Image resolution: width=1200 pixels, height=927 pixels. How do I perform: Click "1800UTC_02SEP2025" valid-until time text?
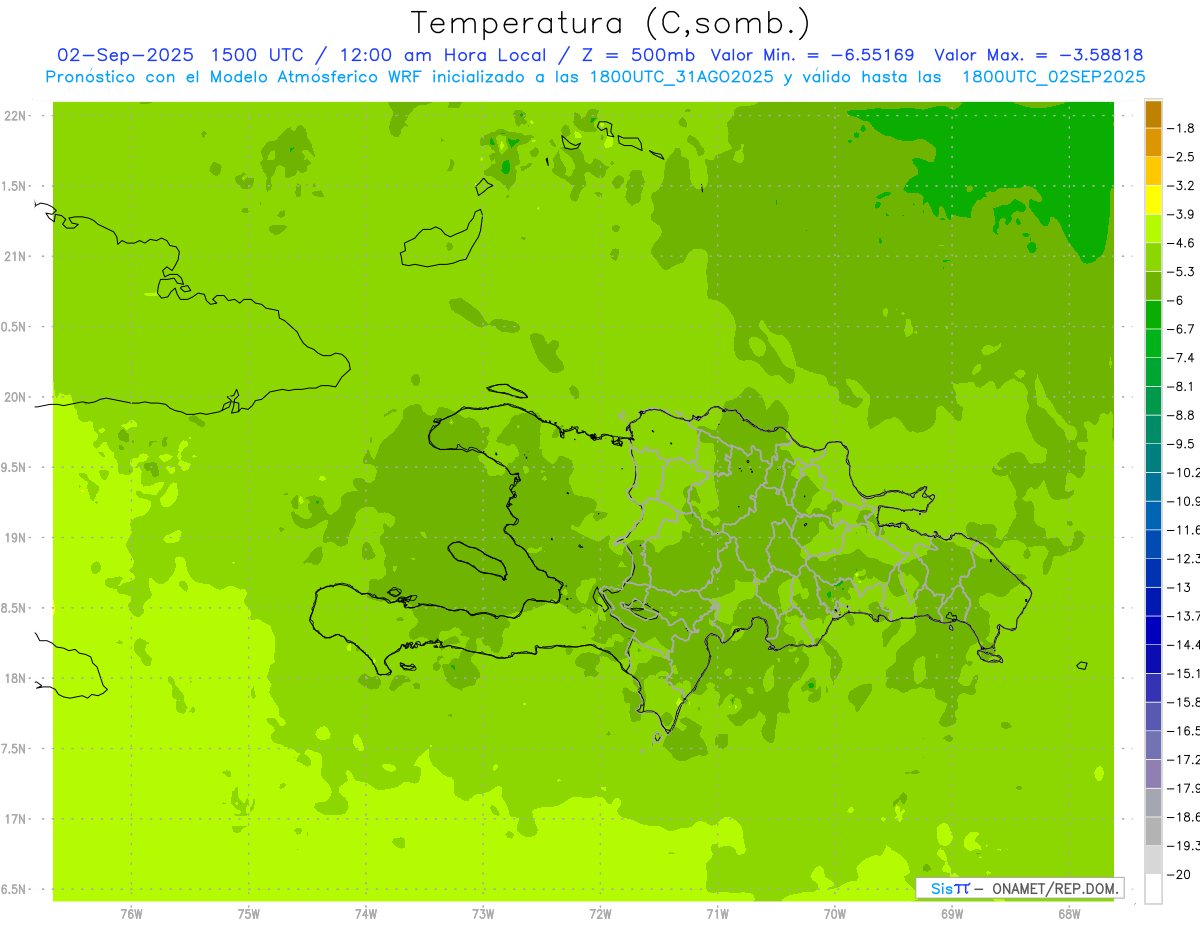click(x=1053, y=77)
